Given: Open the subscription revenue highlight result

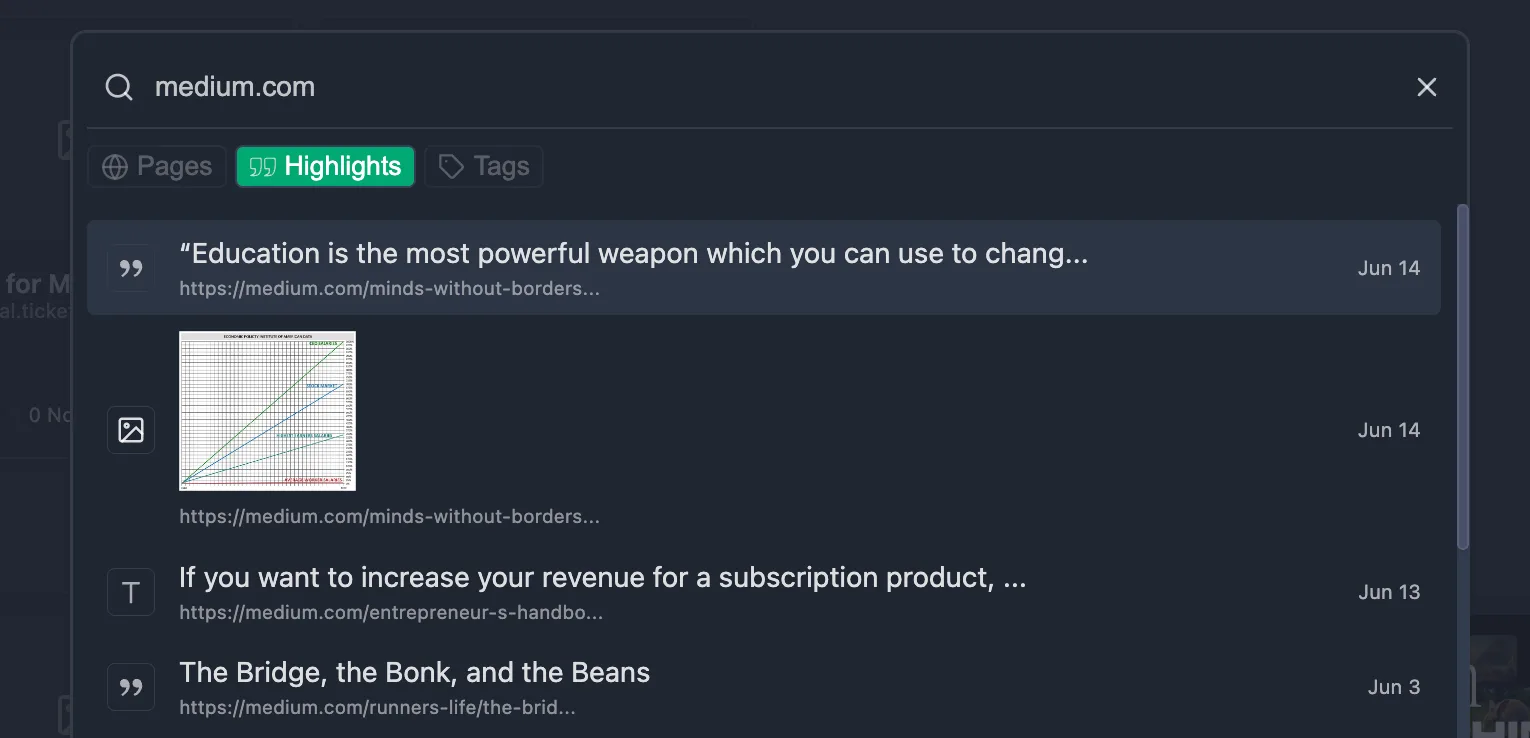Looking at the screenshot, I should click(x=764, y=592).
